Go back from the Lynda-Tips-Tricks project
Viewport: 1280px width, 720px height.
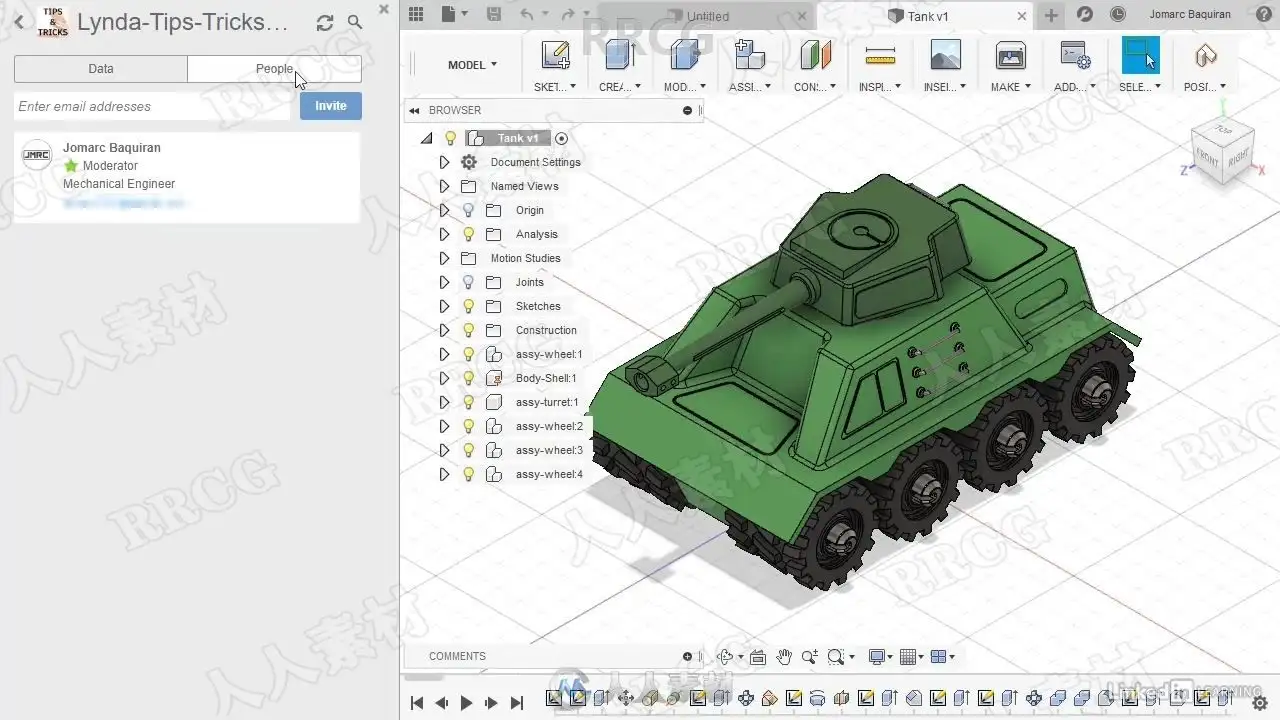19,22
